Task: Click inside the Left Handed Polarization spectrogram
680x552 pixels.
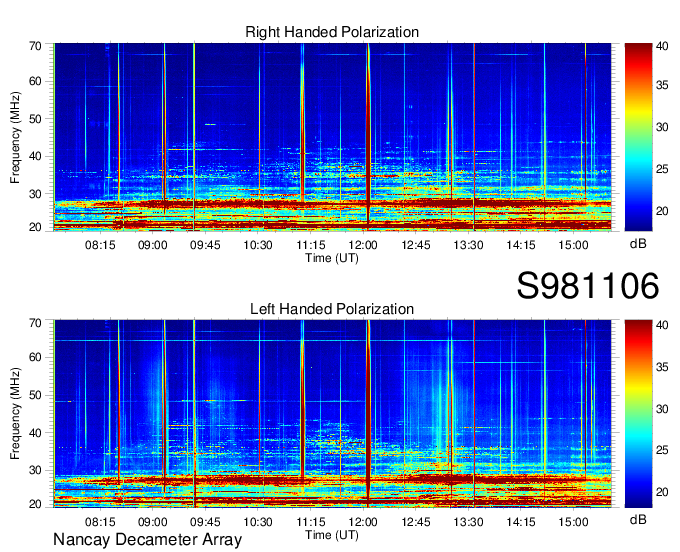Action: [x=332, y=414]
